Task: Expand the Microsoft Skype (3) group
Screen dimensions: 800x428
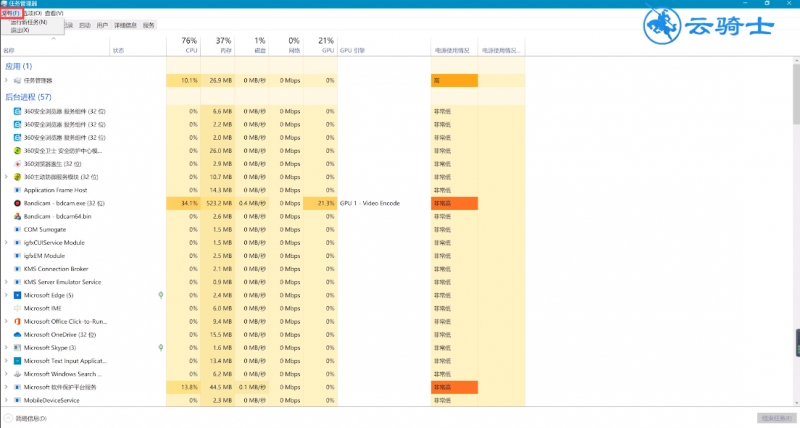Action: point(6,348)
